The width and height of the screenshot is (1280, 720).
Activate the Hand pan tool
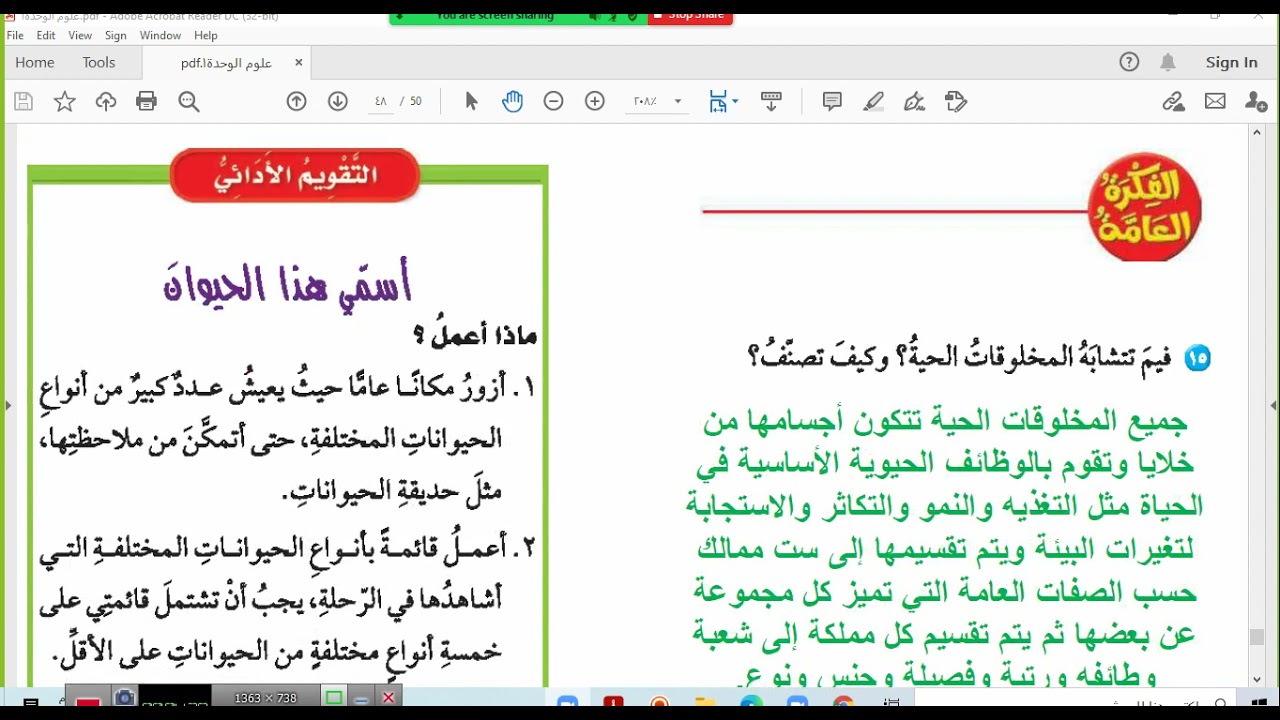[x=512, y=101]
